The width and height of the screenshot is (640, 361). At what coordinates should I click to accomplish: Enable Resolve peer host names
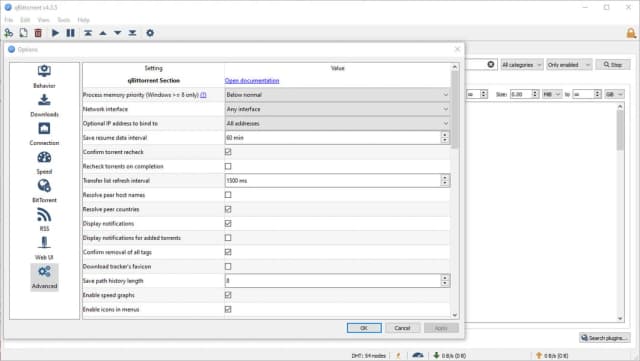click(x=228, y=195)
